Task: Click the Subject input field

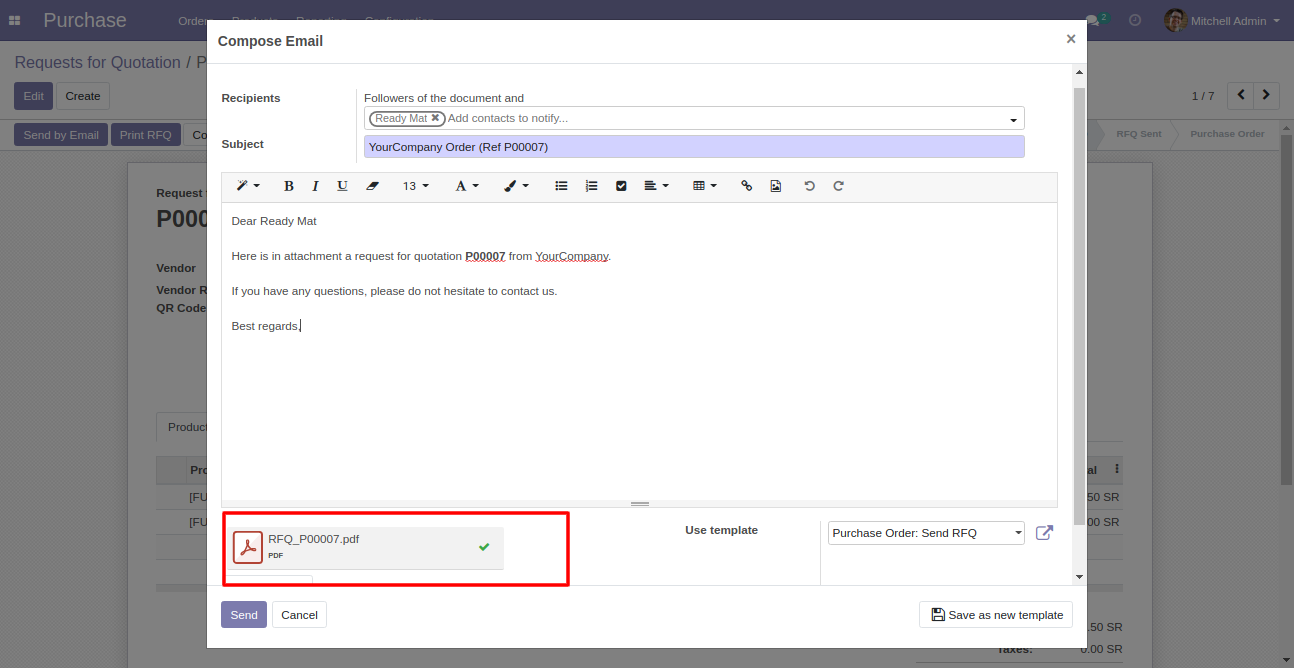Action: [693, 147]
